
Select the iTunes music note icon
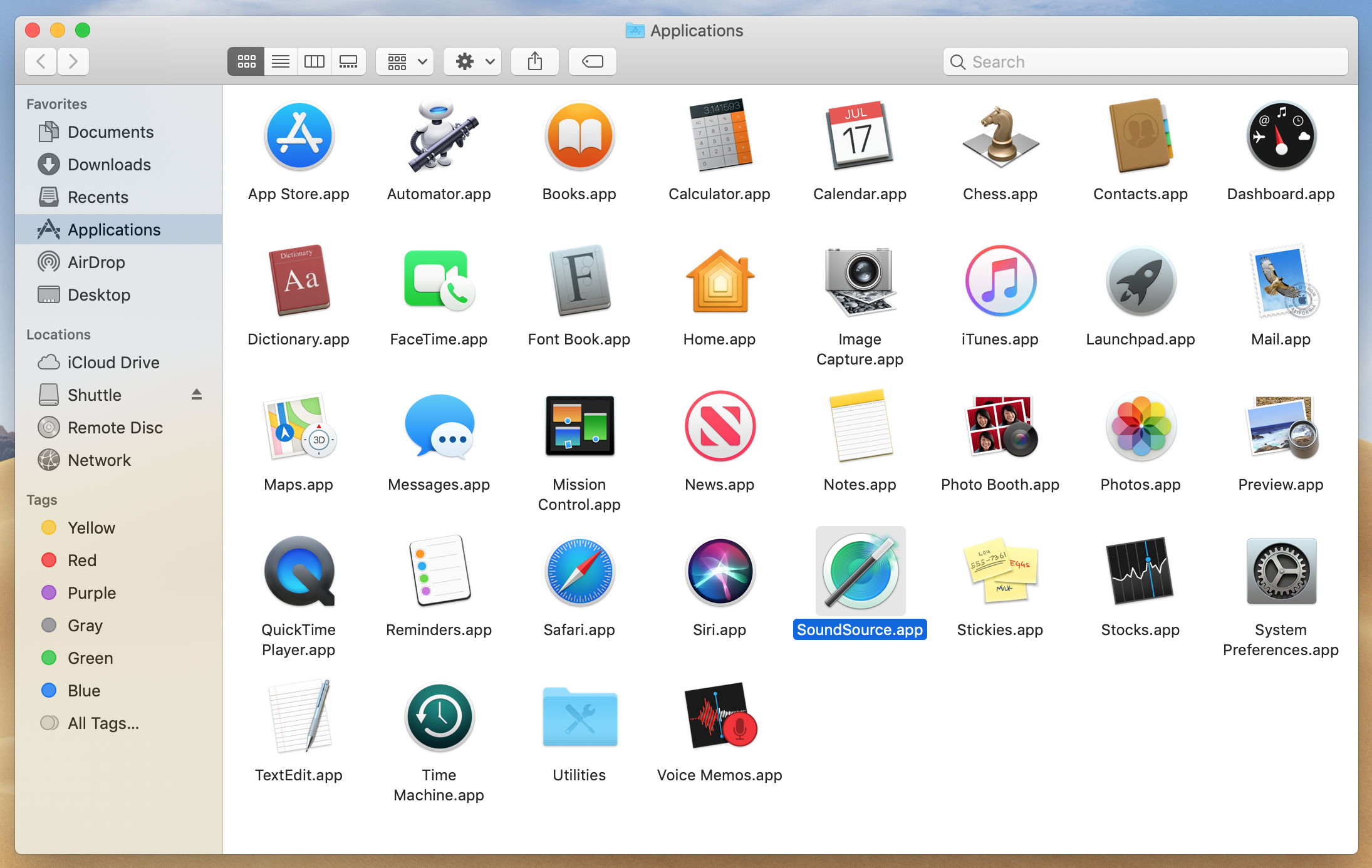click(x=1000, y=281)
